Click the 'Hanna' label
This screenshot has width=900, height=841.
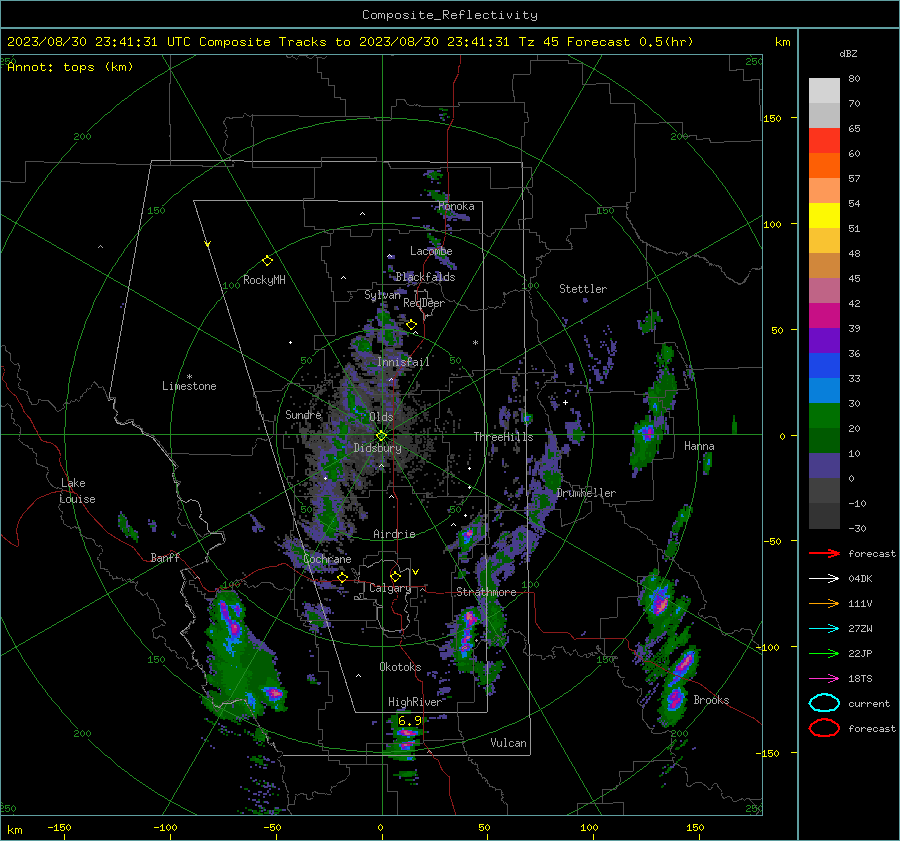coord(699,446)
